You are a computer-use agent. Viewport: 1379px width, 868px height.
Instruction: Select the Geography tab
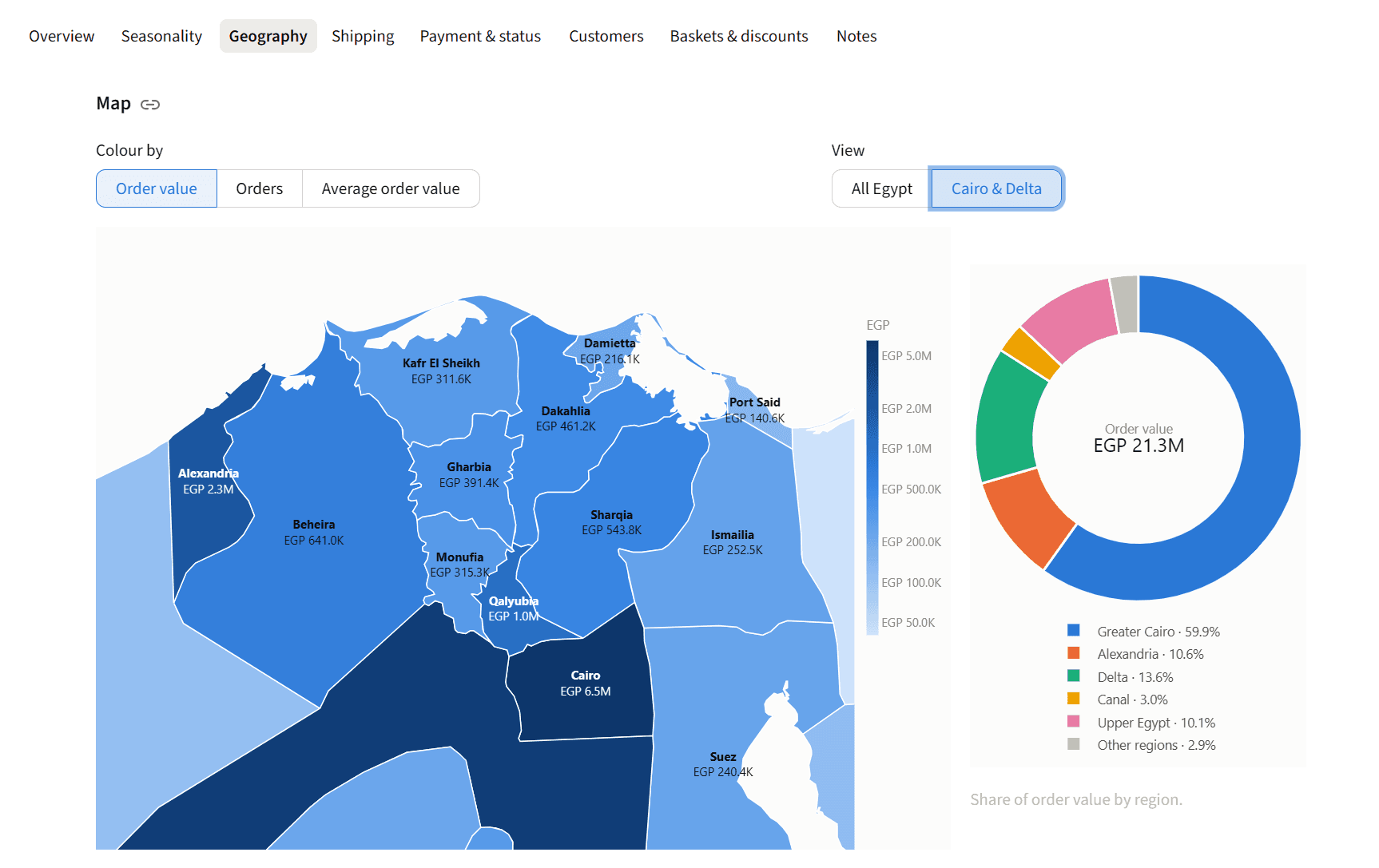pyautogui.click(x=268, y=36)
